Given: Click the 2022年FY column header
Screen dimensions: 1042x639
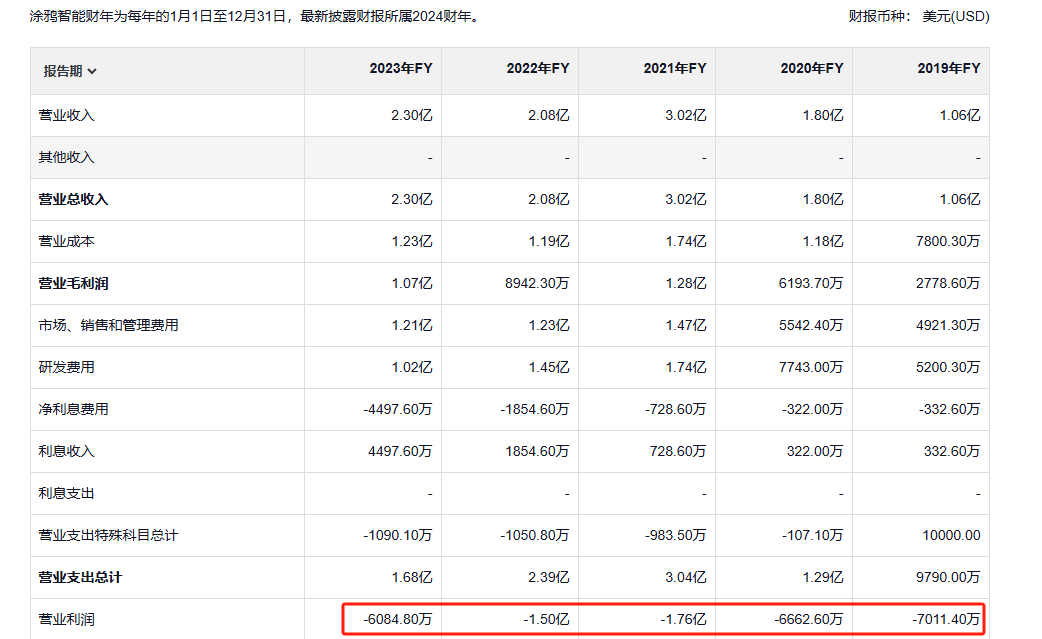Looking at the screenshot, I should coord(538,68).
